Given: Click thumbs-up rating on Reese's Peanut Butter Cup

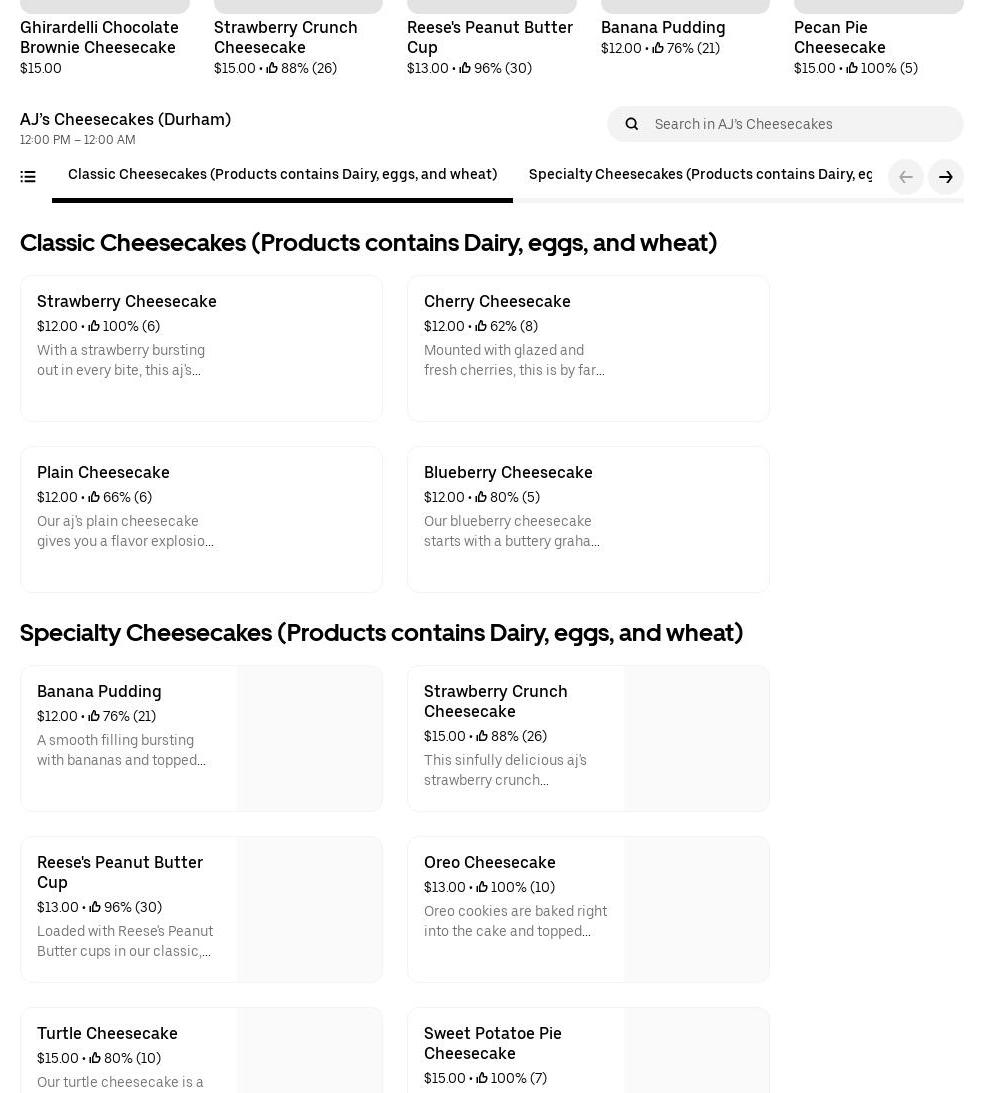Looking at the screenshot, I should click(x=95, y=907).
